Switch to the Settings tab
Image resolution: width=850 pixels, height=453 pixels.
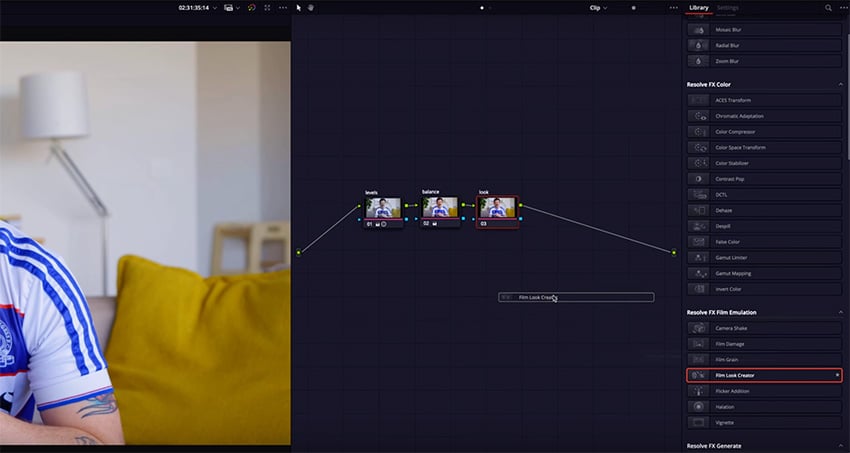click(727, 8)
